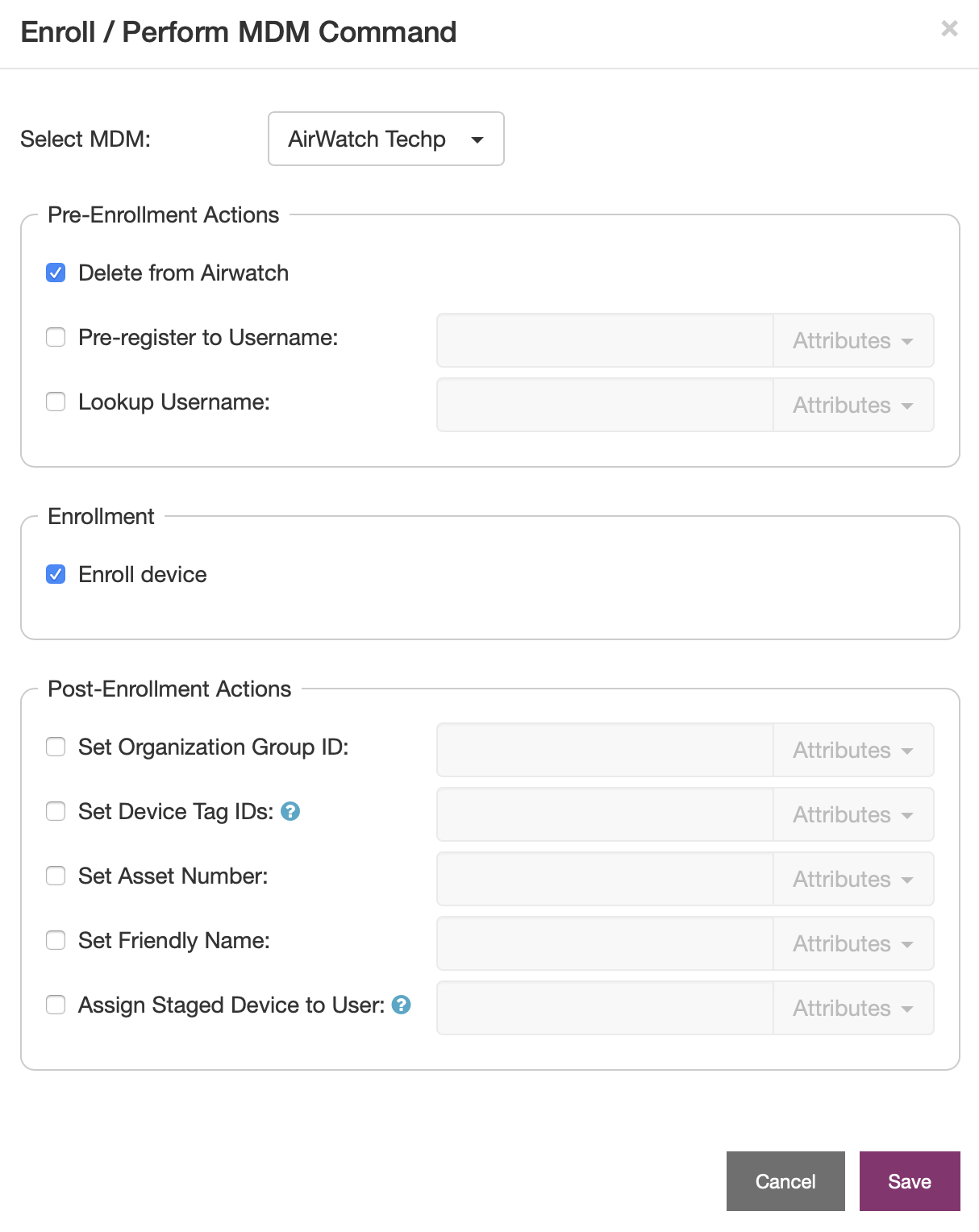
Task: Open Attributes dropdown for Lookup Username
Action: pos(853,405)
